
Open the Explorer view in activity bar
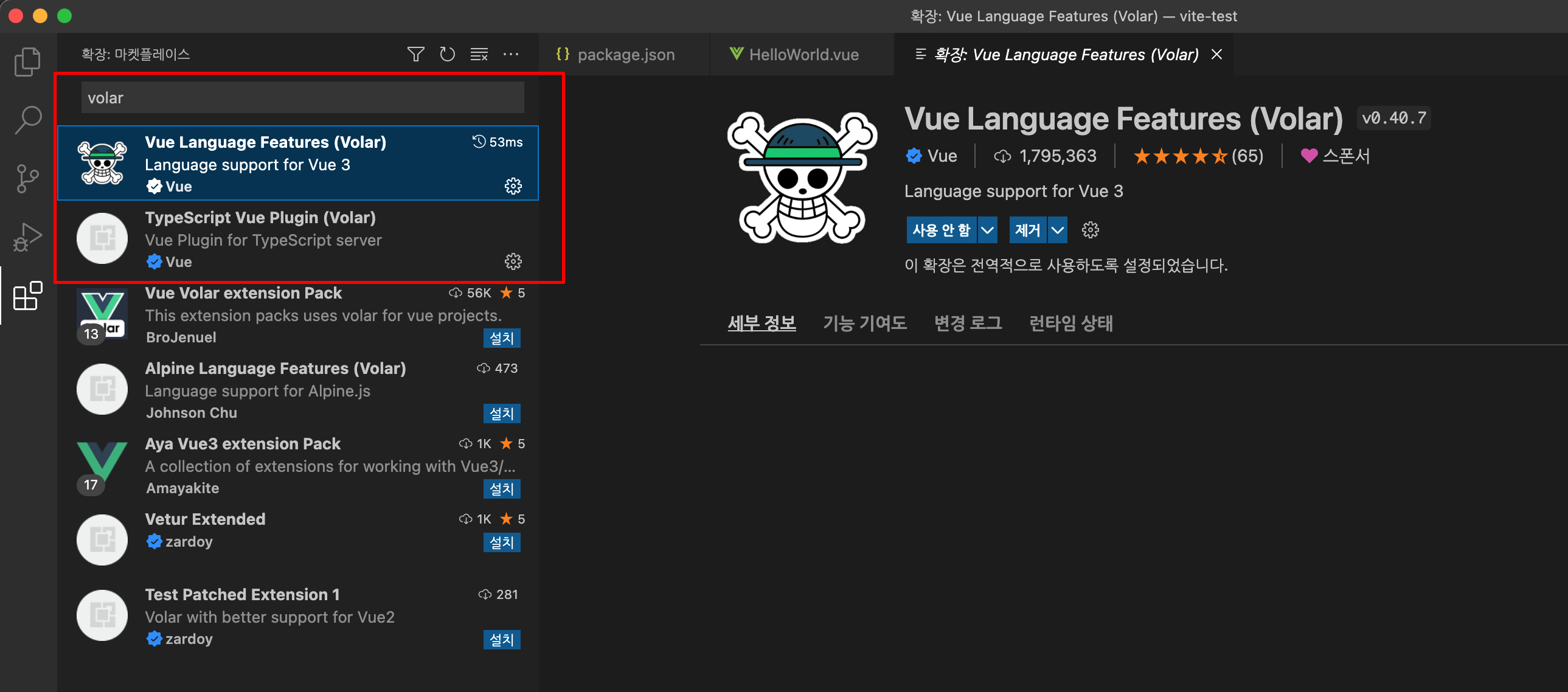tap(27, 61)
